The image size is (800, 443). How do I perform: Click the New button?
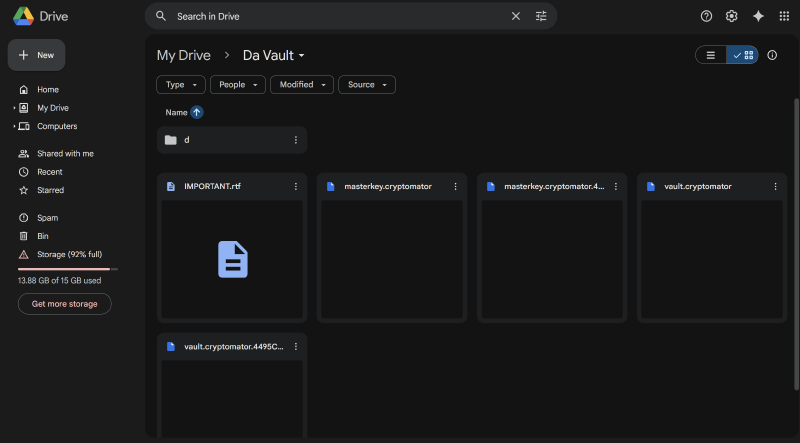tap(36, 55)
